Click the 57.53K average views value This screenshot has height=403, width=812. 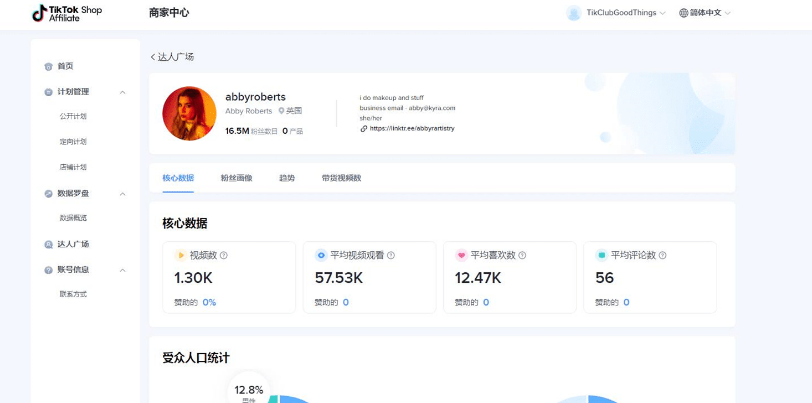(339, 278)
